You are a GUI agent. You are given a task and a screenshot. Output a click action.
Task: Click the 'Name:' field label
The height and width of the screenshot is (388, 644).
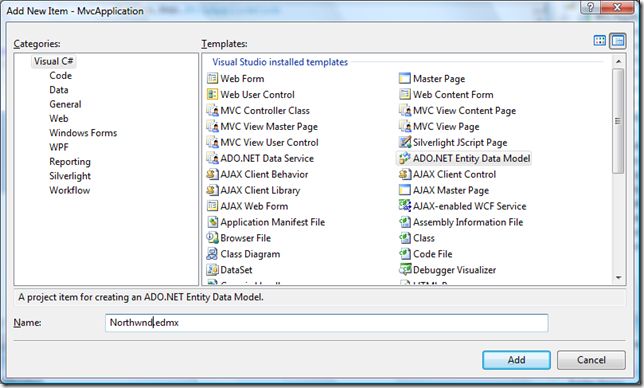27,323
